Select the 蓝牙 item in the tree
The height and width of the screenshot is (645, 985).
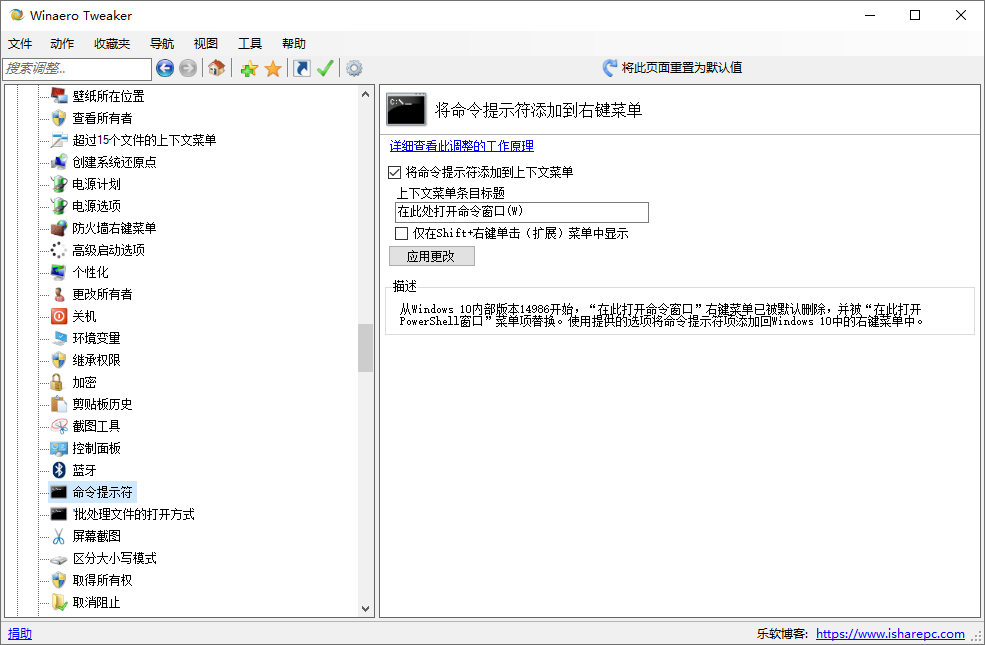(84, 470)
